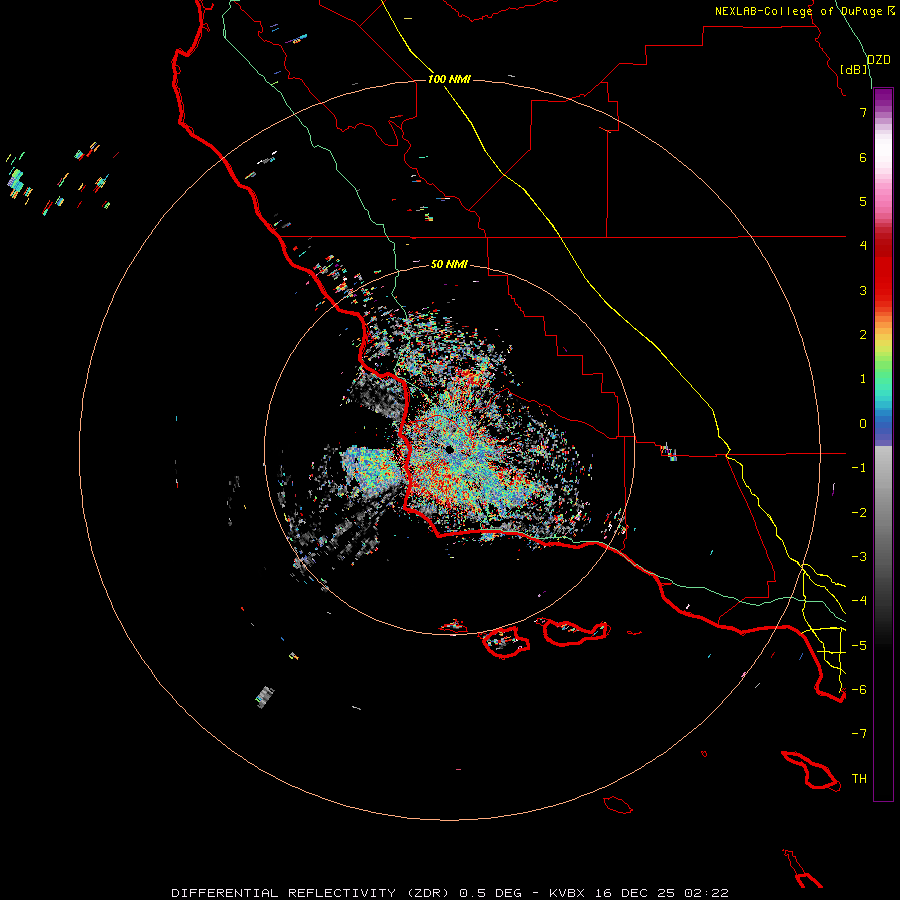Click the "DZD" product label above color bar
This screenshot has width=900, height=900.
click(879, 60)
